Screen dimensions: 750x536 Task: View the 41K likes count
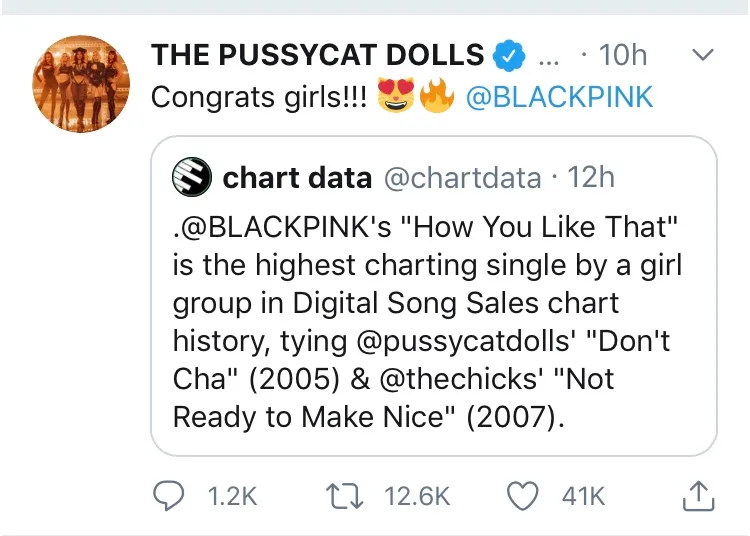coord(583,496)
